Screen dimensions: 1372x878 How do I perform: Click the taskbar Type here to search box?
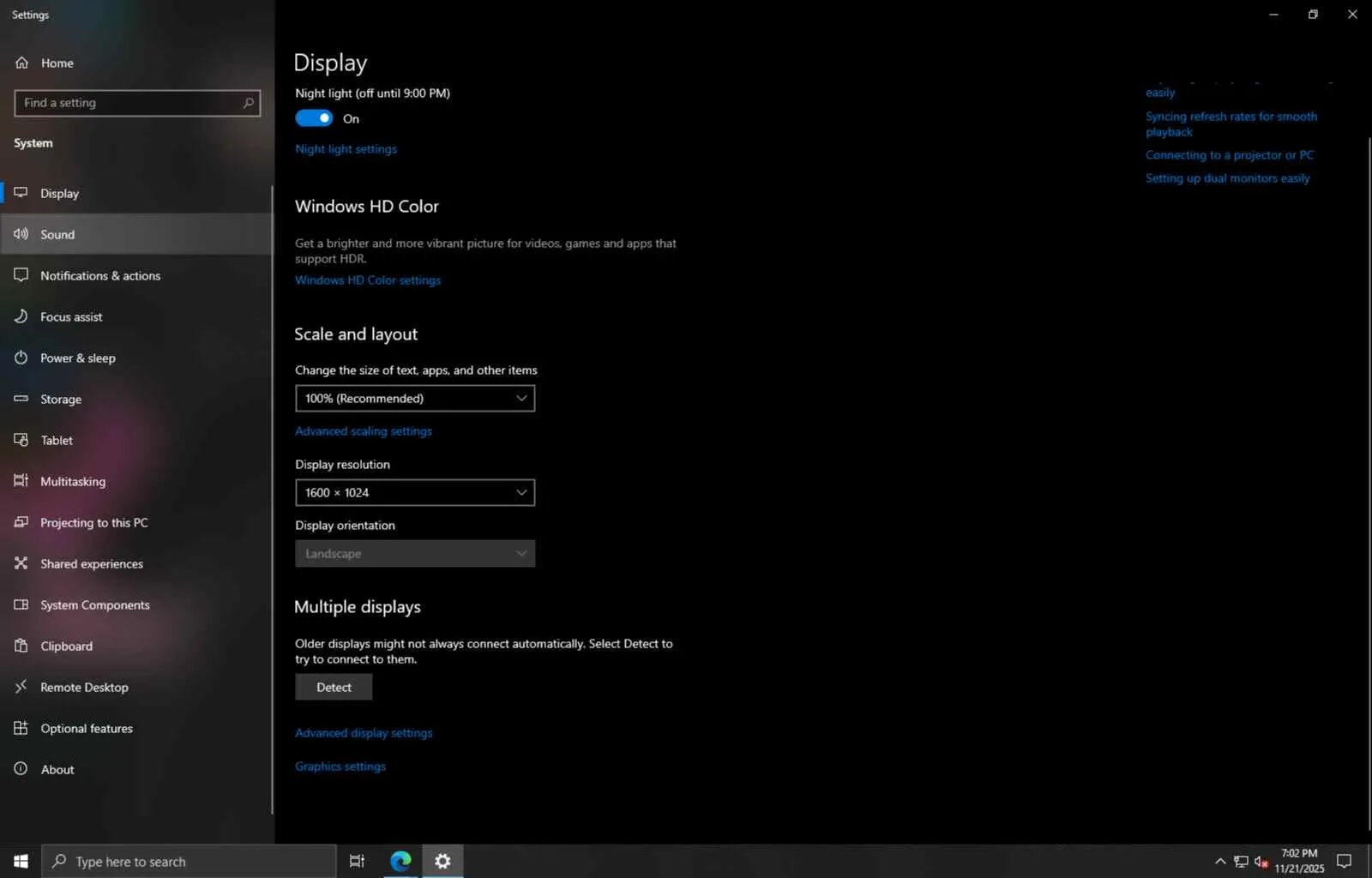(189, 861)
